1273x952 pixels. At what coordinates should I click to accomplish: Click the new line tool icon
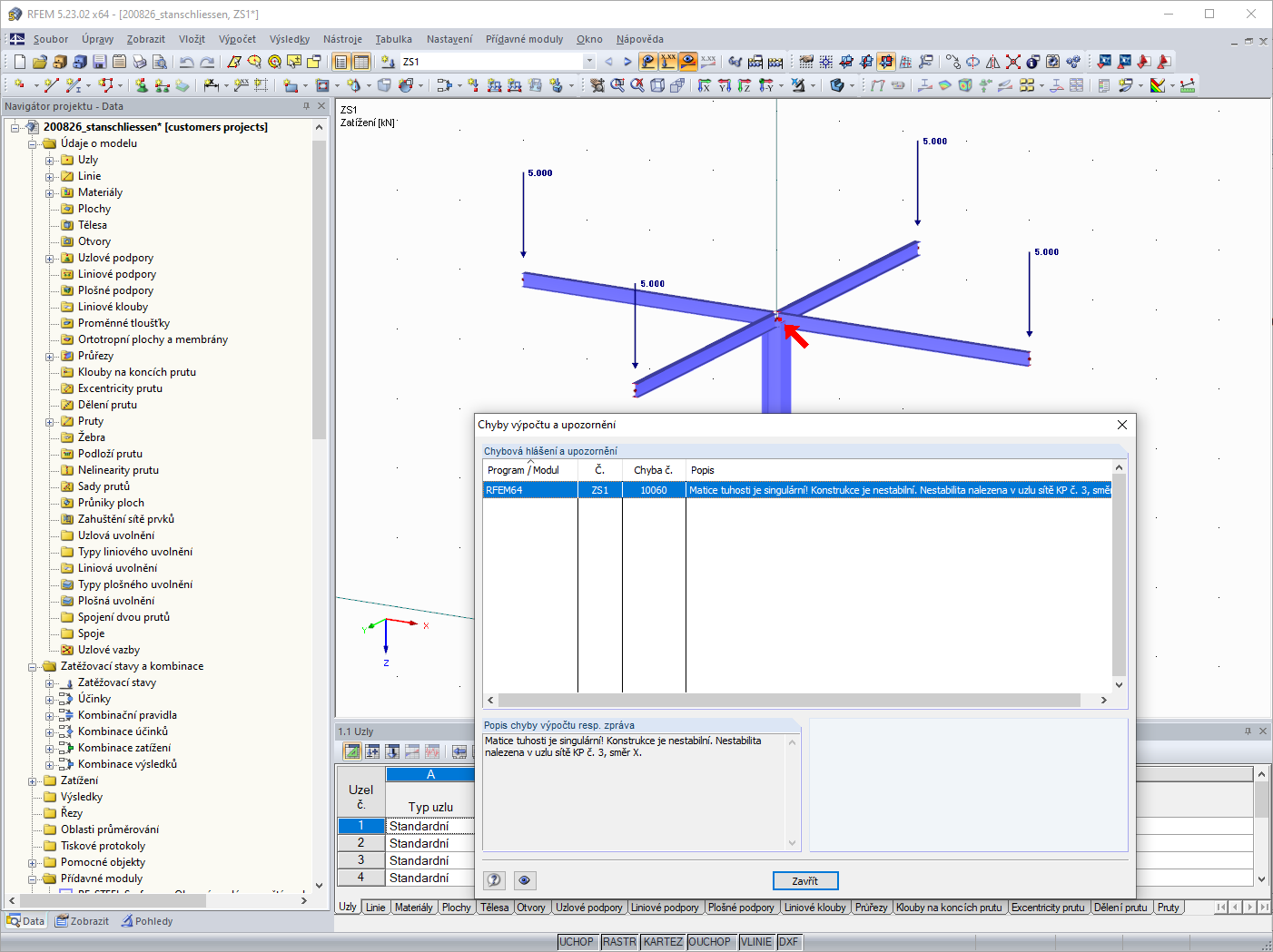(x=52, y=85)
